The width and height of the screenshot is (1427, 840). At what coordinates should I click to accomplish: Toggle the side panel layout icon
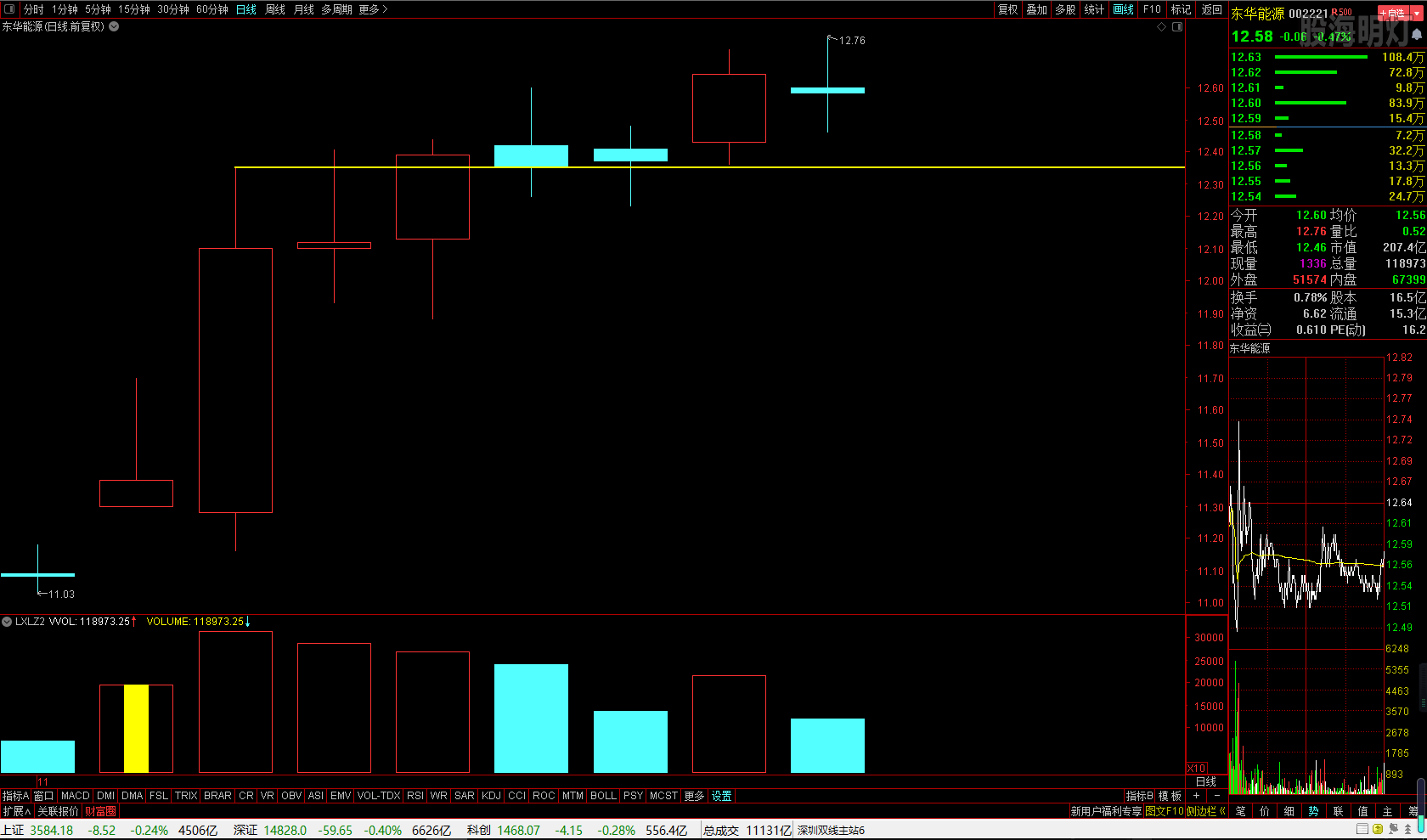click(1177, 27)
